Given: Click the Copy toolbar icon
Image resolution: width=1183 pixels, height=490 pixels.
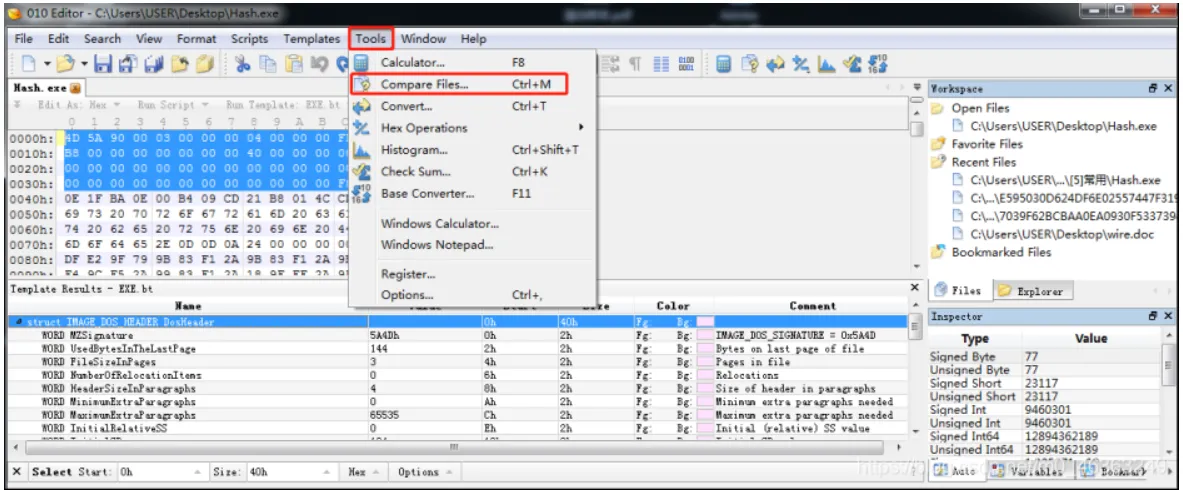Looking at the screenshot, I should [x=268, y=64].
